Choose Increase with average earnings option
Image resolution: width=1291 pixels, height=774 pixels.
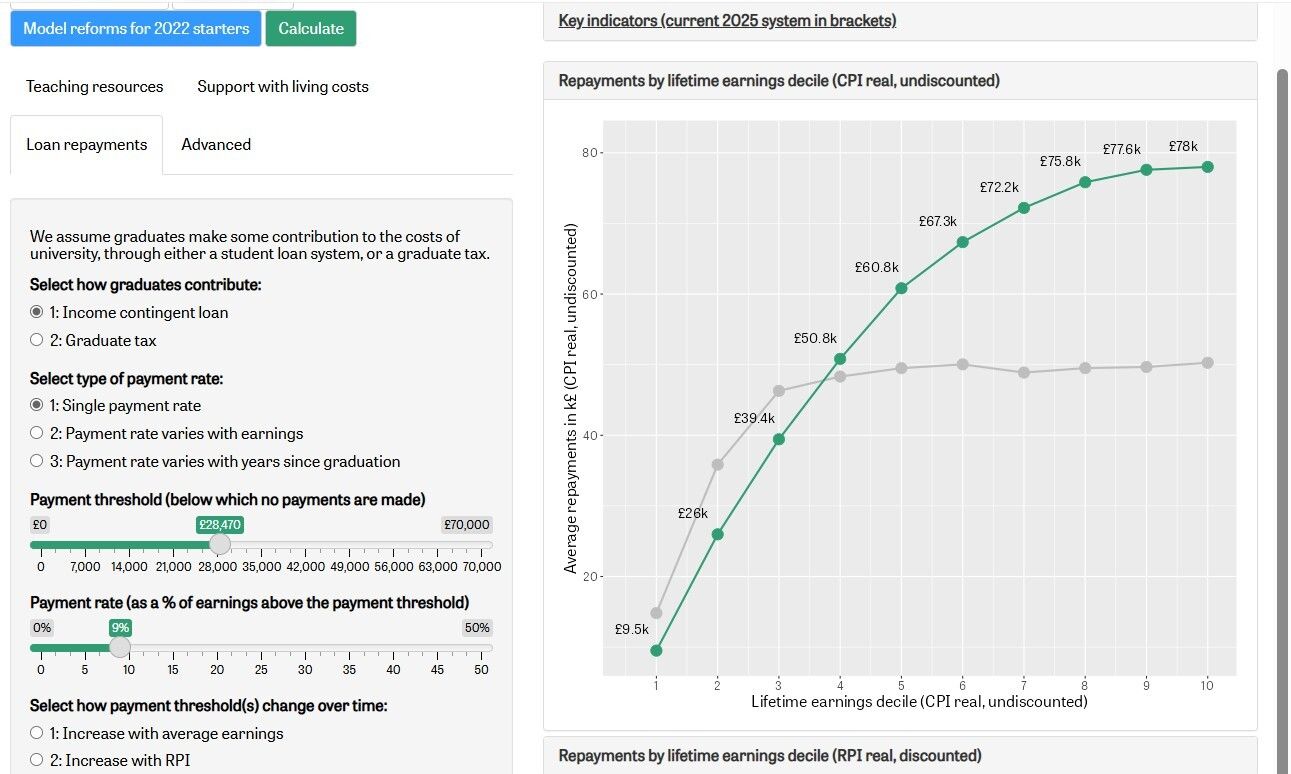pyautogui.click(x=37, y=733)
